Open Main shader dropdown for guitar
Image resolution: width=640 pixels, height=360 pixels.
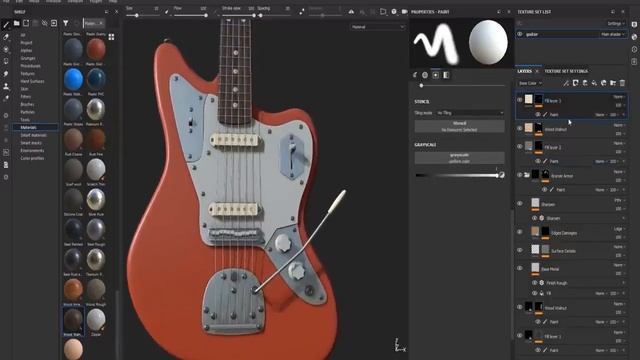pos(613,34)
